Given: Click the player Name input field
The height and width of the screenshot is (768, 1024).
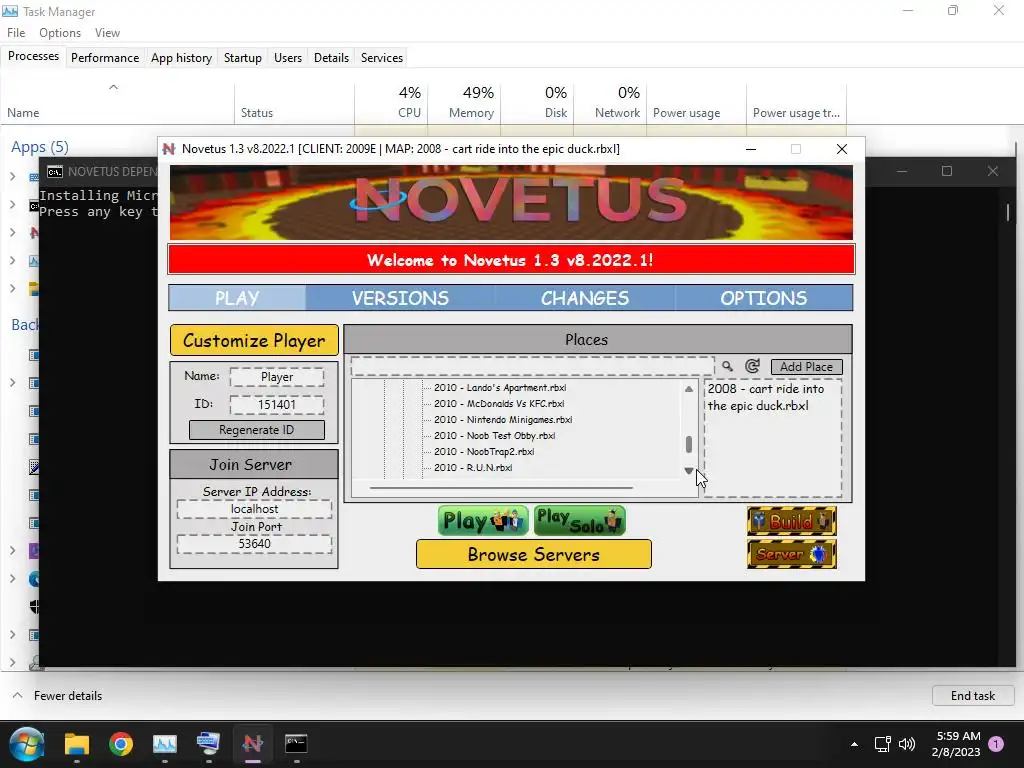Looking at the screenshot, I should 277,377.
